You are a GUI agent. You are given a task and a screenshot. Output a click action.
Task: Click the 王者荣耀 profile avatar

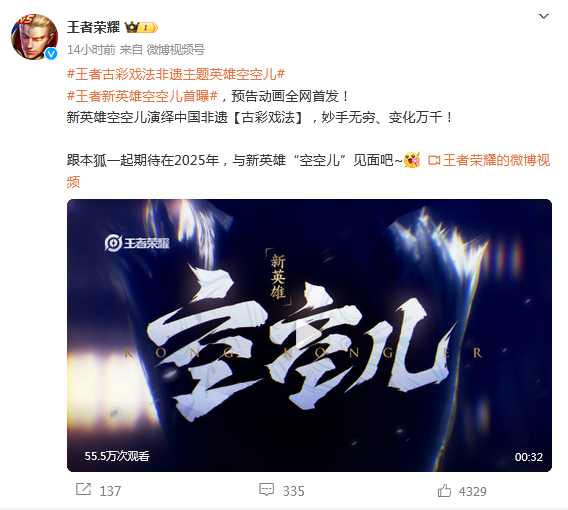tap(34, 37)
